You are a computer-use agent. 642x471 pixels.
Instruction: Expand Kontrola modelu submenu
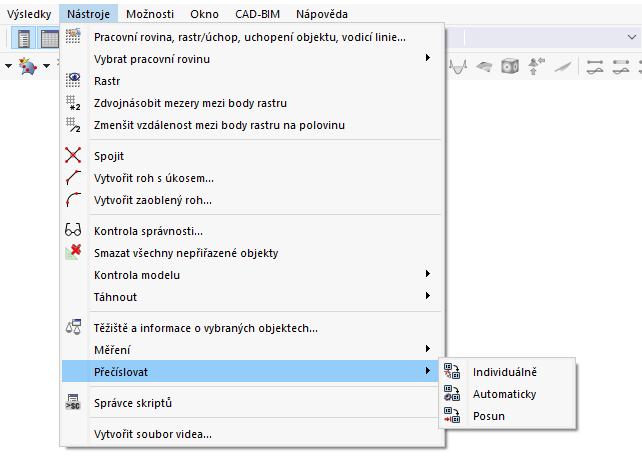252,275
